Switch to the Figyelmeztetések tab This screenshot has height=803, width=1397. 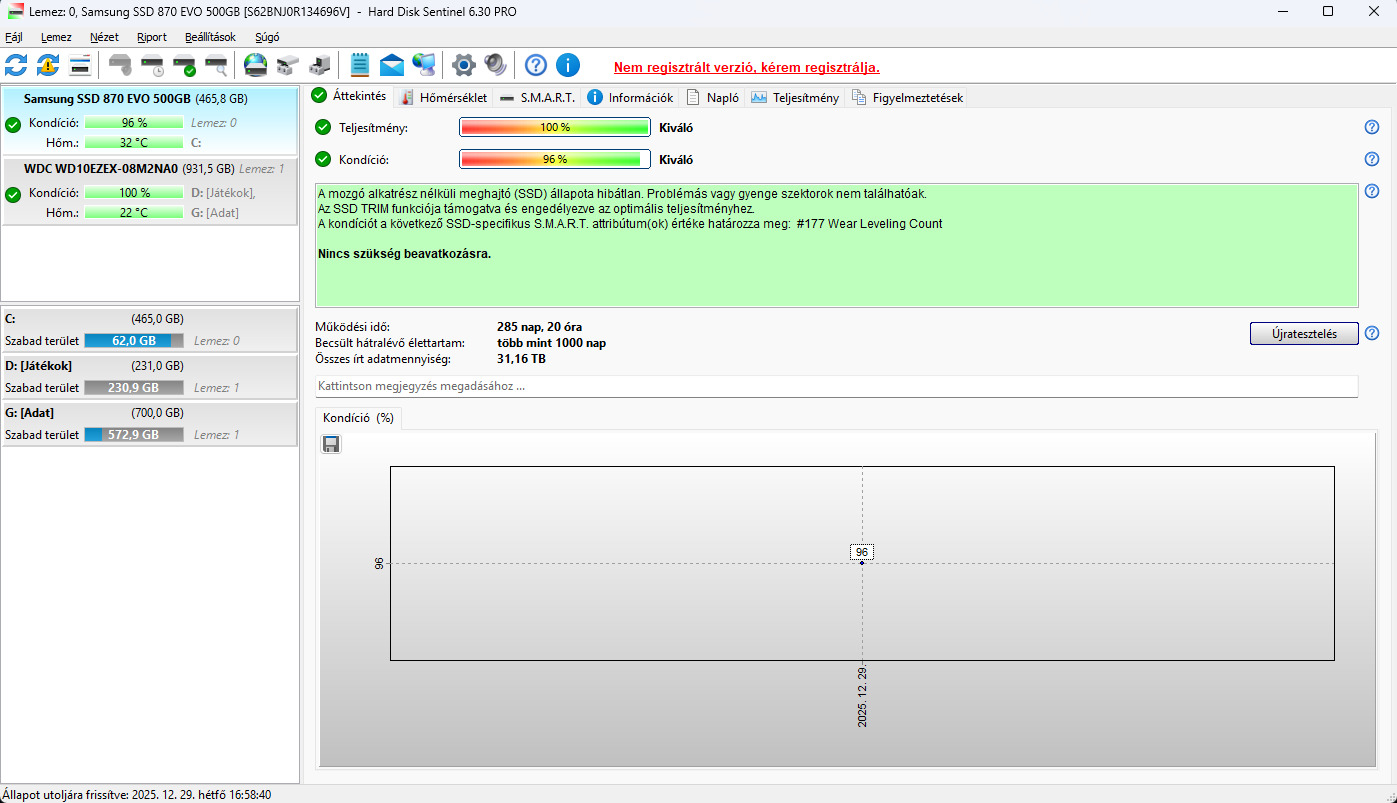click(906, 97)
